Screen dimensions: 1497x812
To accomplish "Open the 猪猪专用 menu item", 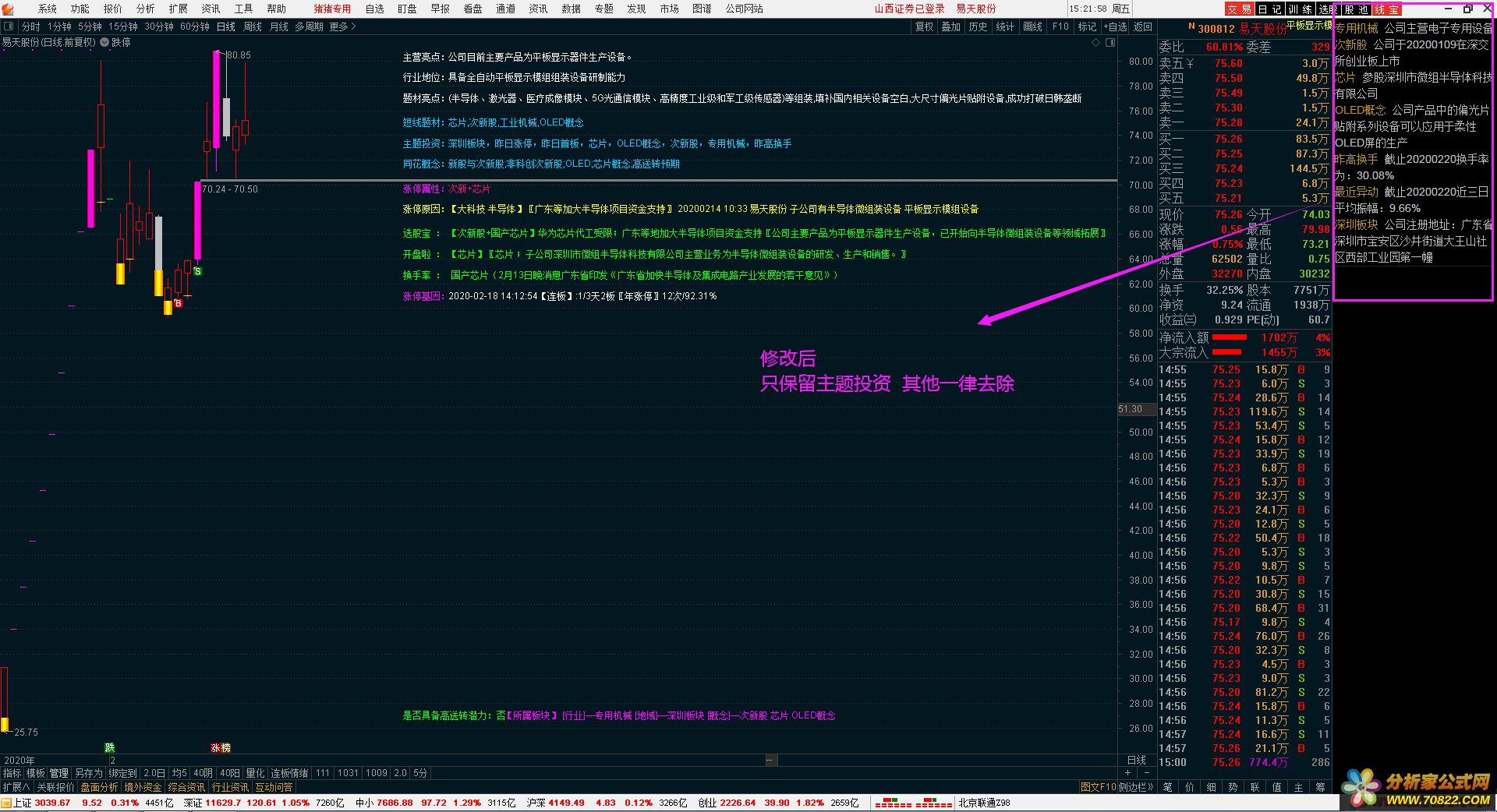I will pos(332,9).
